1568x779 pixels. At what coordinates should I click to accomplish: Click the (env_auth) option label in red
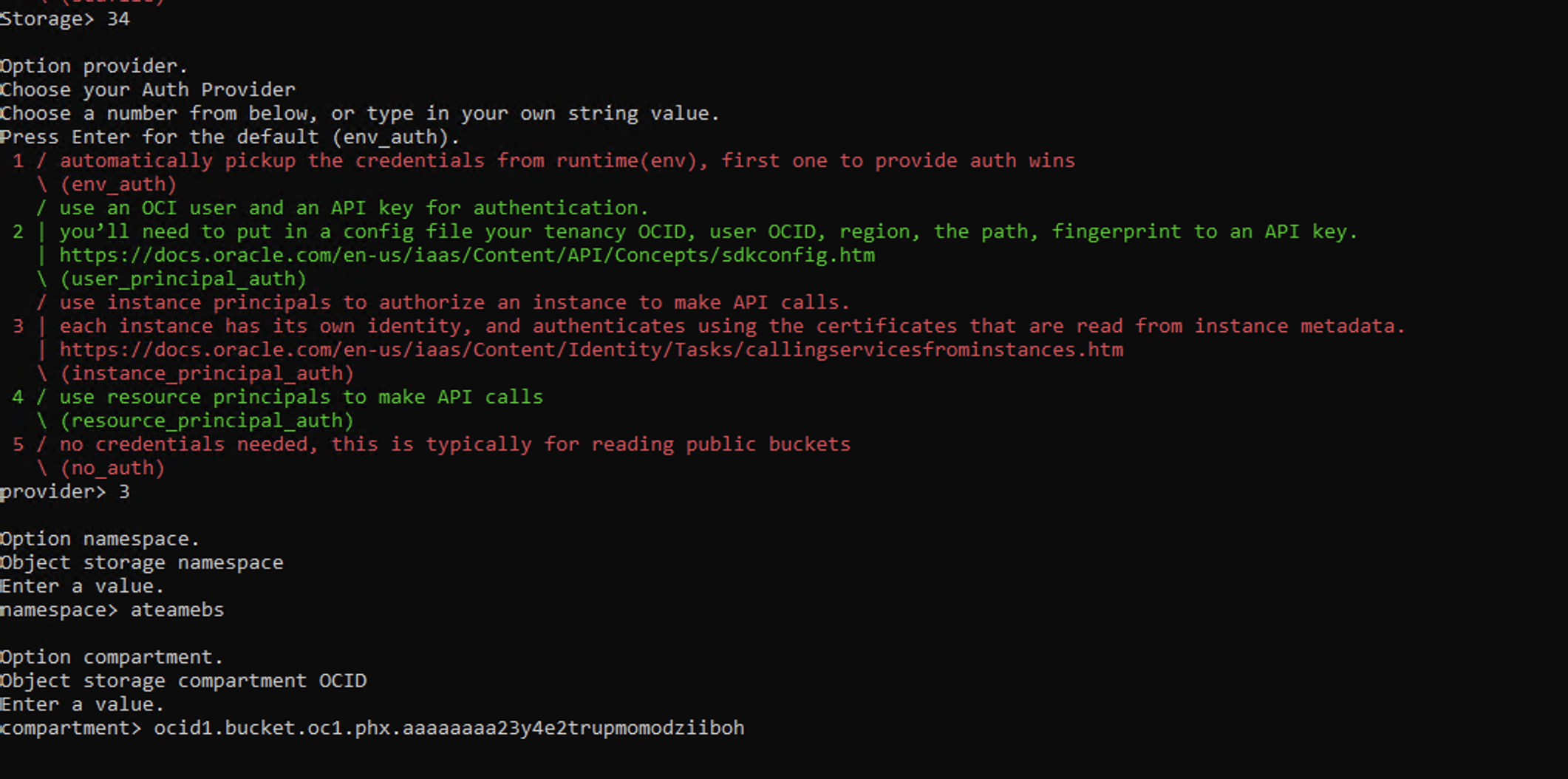[x=118, y=184]
